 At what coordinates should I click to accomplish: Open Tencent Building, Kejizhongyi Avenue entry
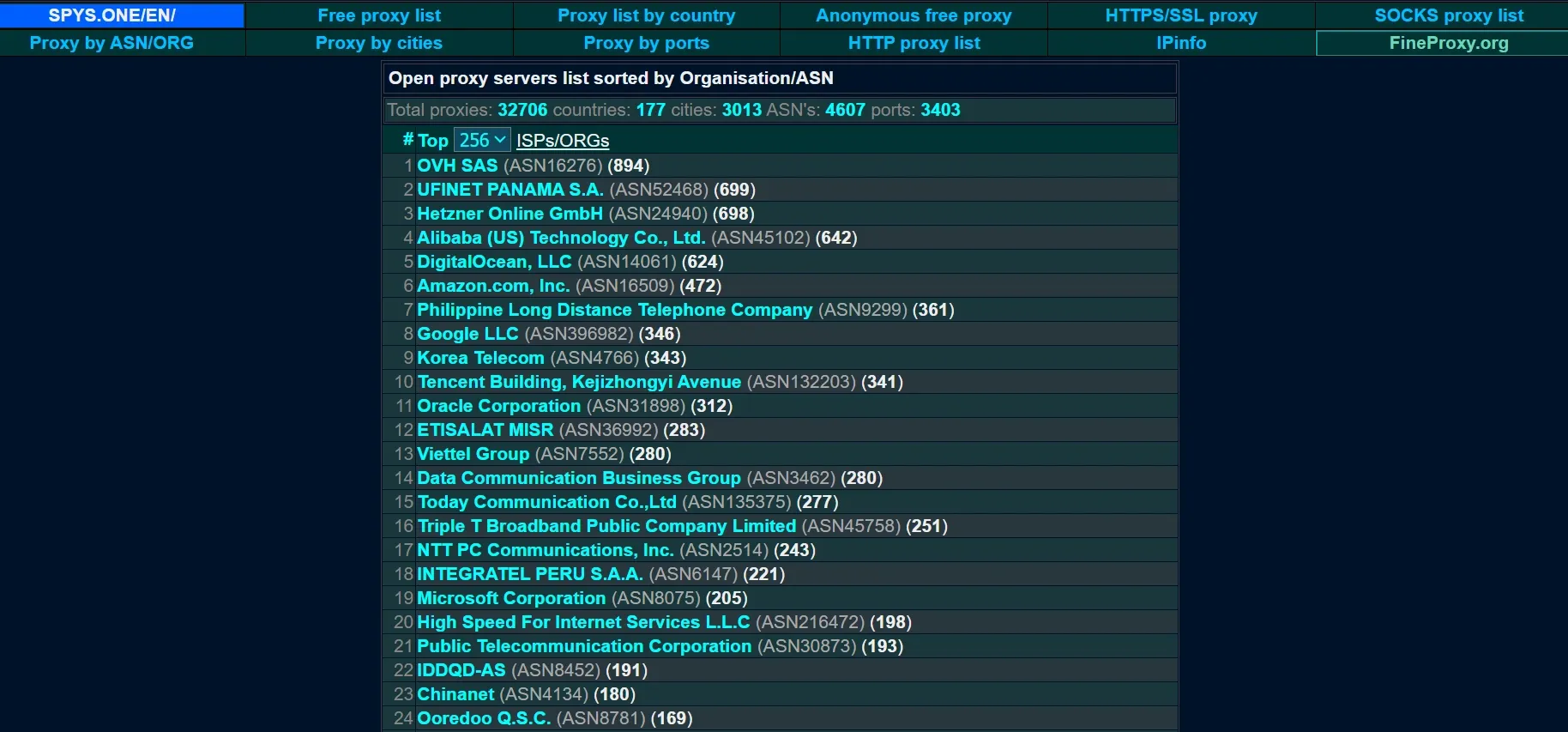(579, 382)
